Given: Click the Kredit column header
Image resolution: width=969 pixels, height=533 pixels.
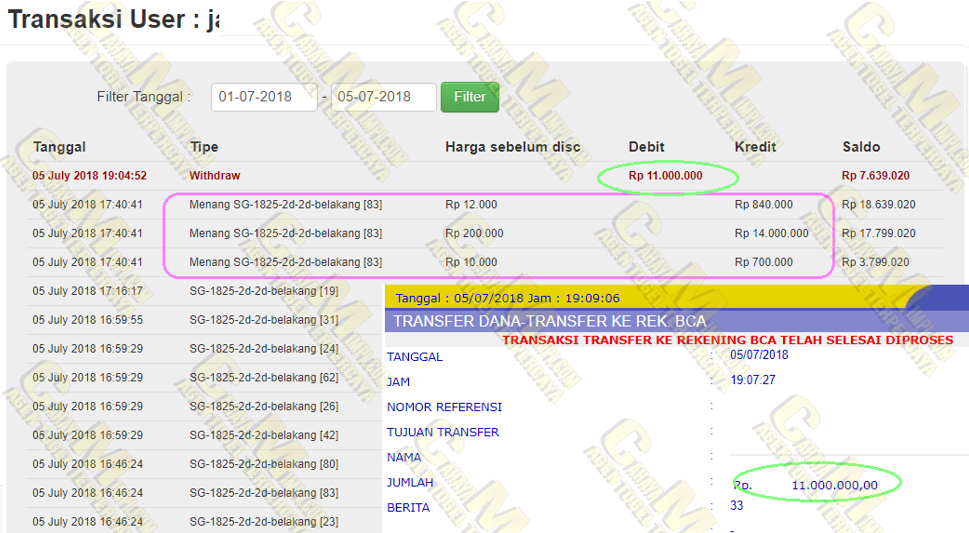Looking at the screenshot, I should click(756, 147).
